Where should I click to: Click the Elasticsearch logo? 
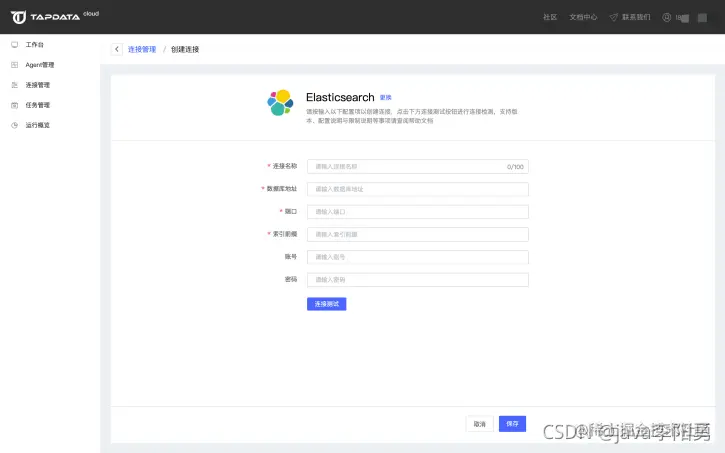280,103
